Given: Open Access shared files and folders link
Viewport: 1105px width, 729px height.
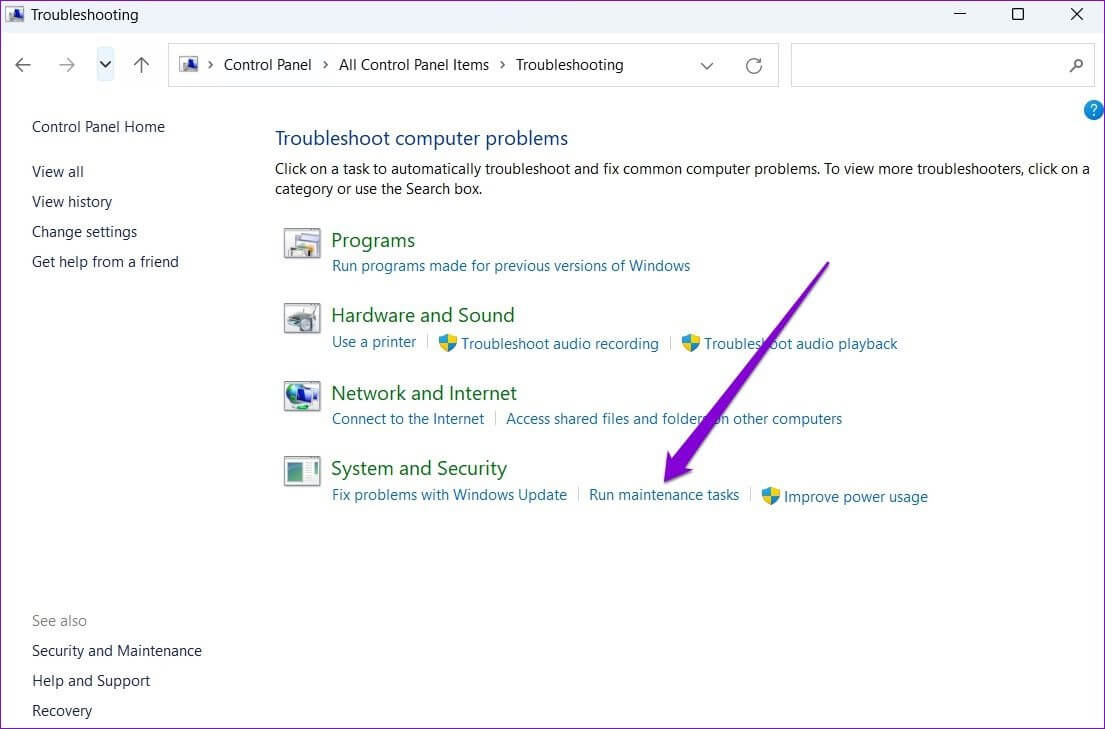Looking at the screenshot, I should tap(674, 419).
